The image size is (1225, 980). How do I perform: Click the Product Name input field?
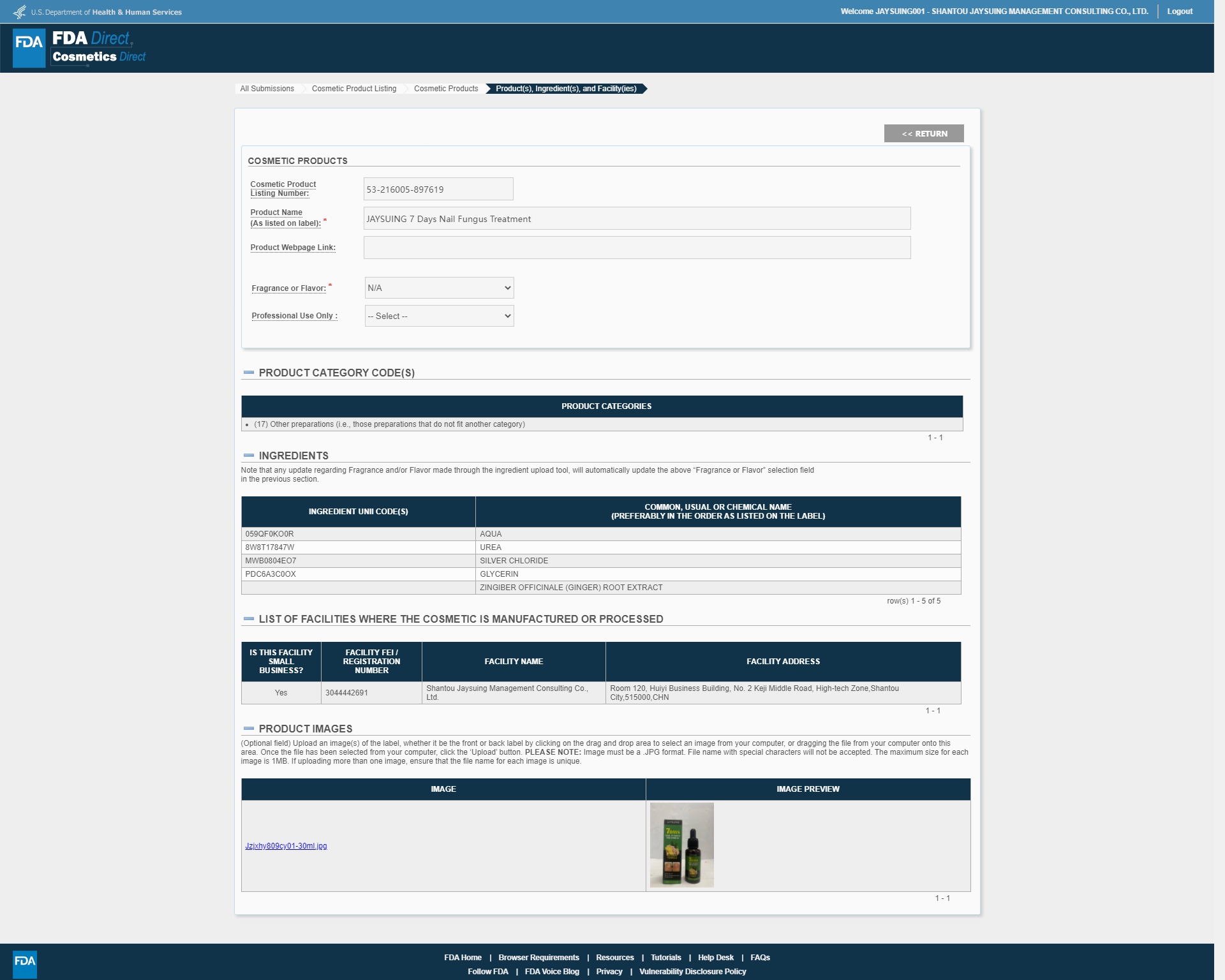pos(637,218)
